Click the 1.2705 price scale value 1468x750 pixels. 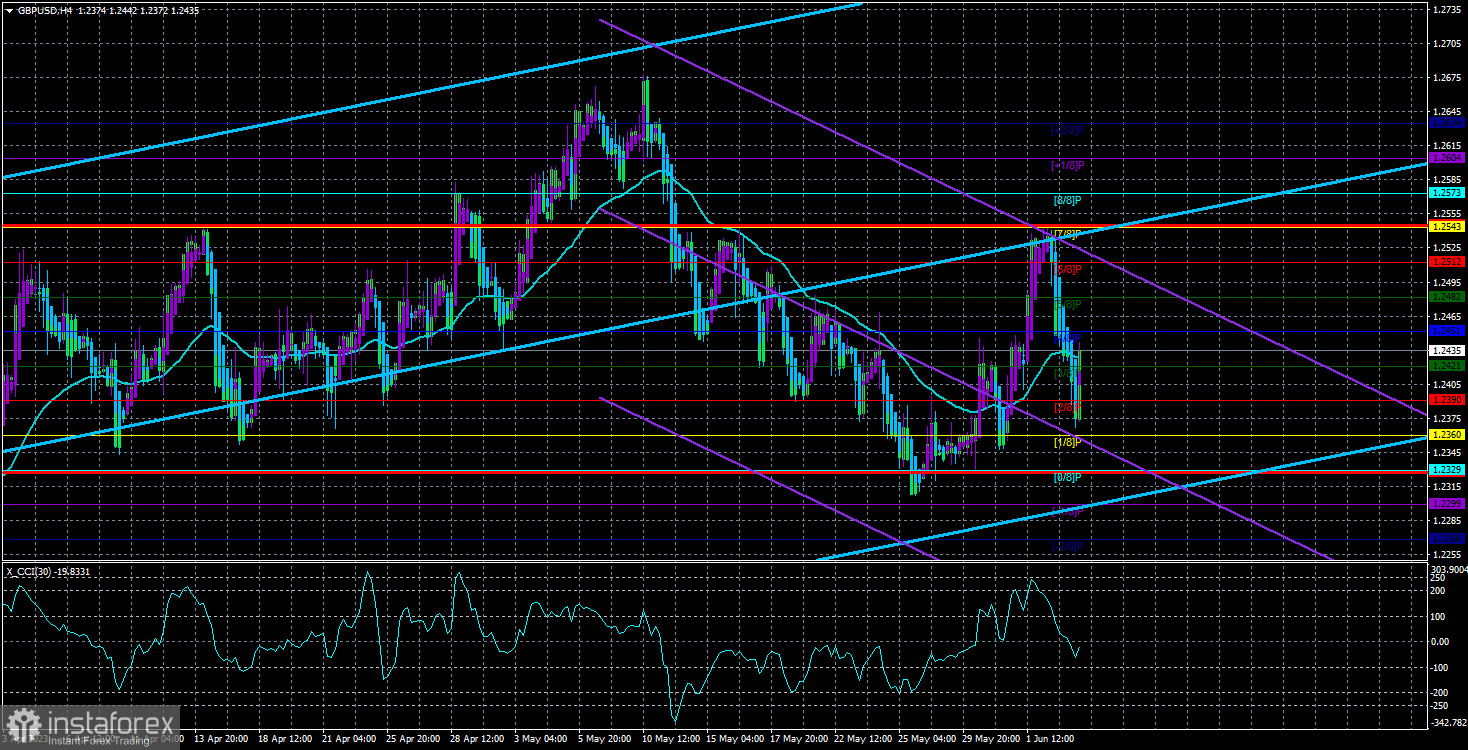click(1445, 43)
